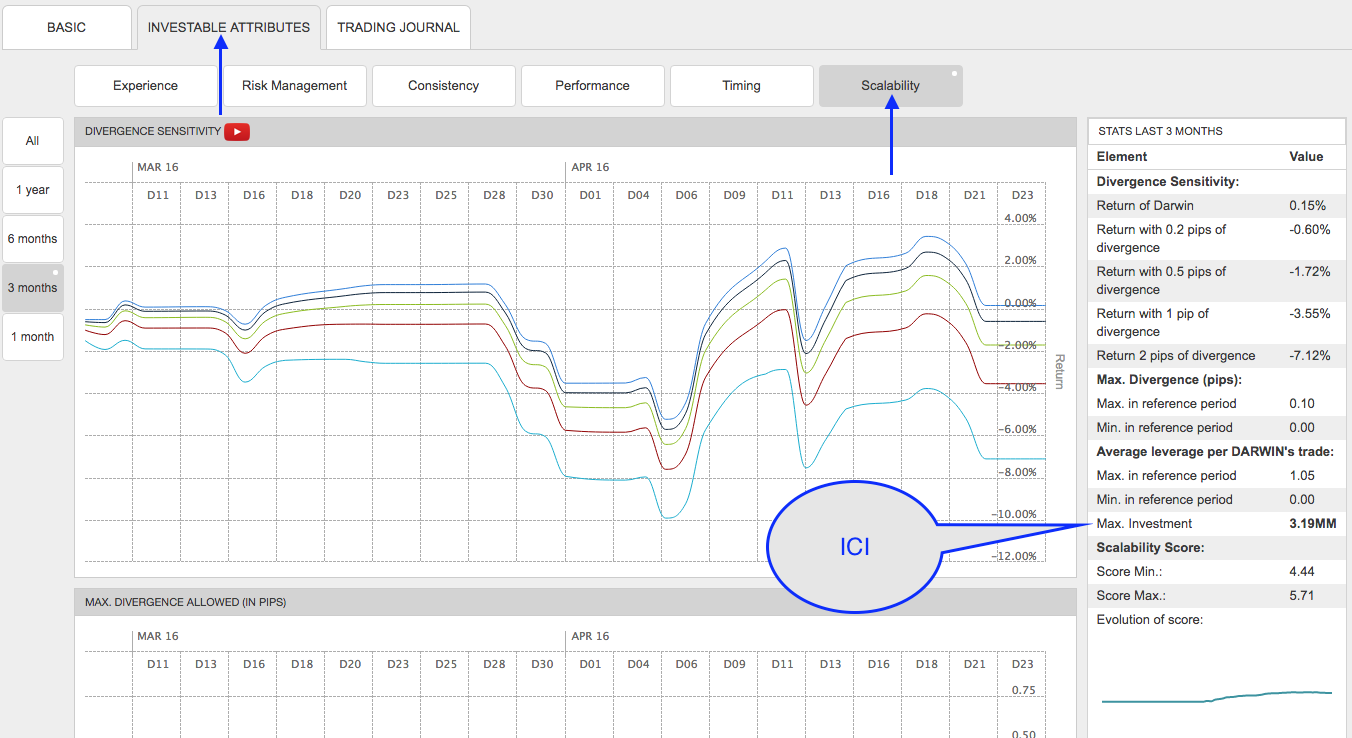Open the BASIC tab
The width and height of the screenshot is (1352, 738).
tap(67, 27)
